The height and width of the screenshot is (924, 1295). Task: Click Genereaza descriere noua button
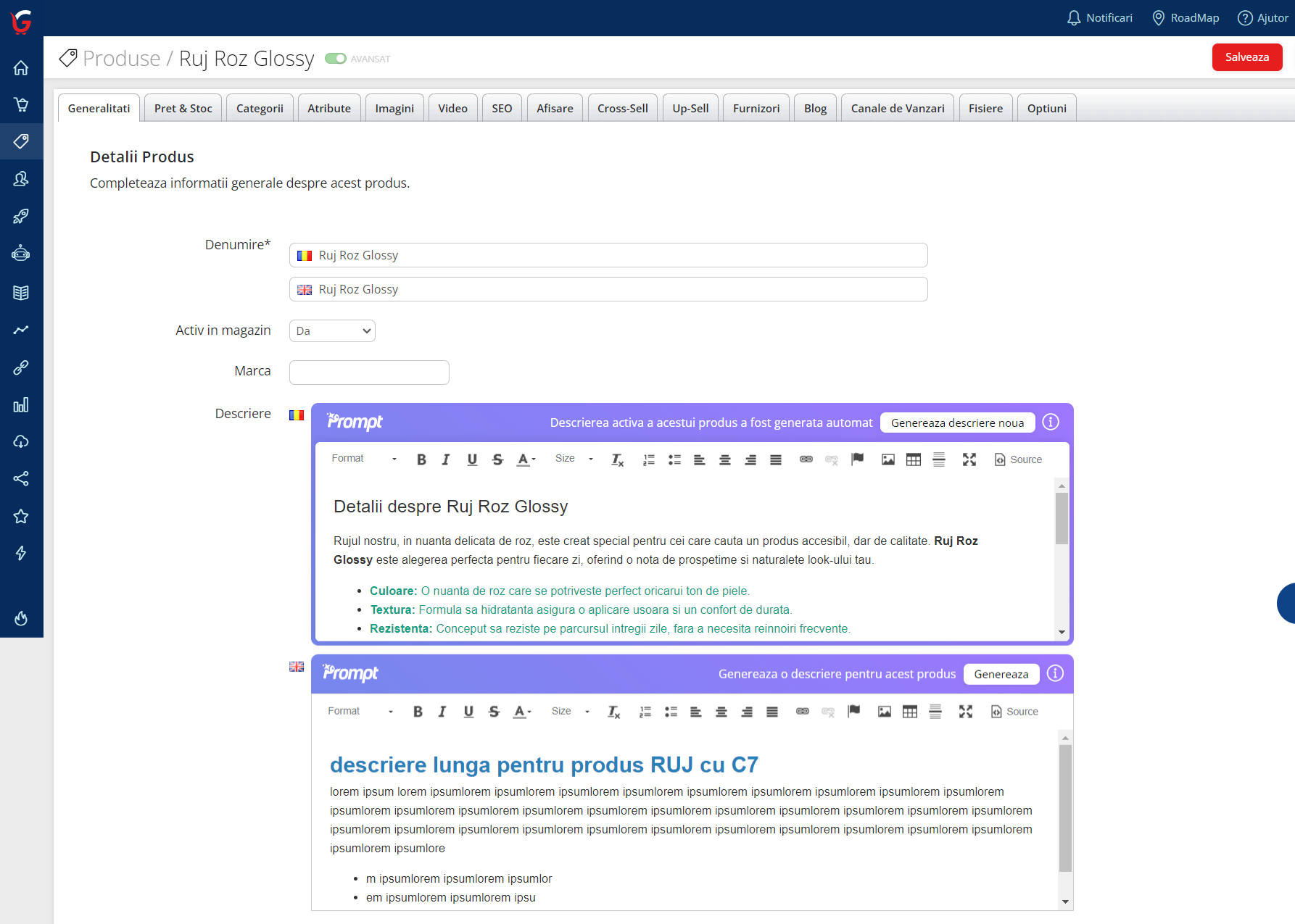pyautogui.click(x=957, y=423)
